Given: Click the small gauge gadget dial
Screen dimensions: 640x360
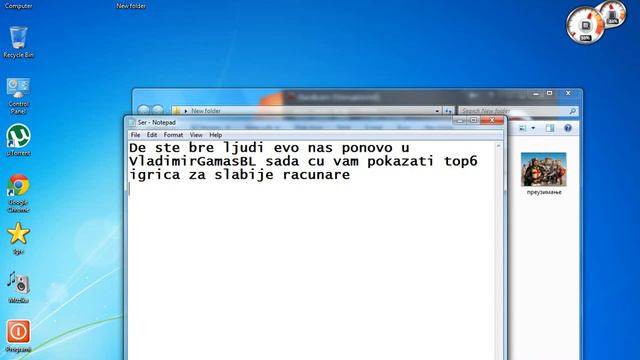Looking at the screenshot, I should (613, 15).
